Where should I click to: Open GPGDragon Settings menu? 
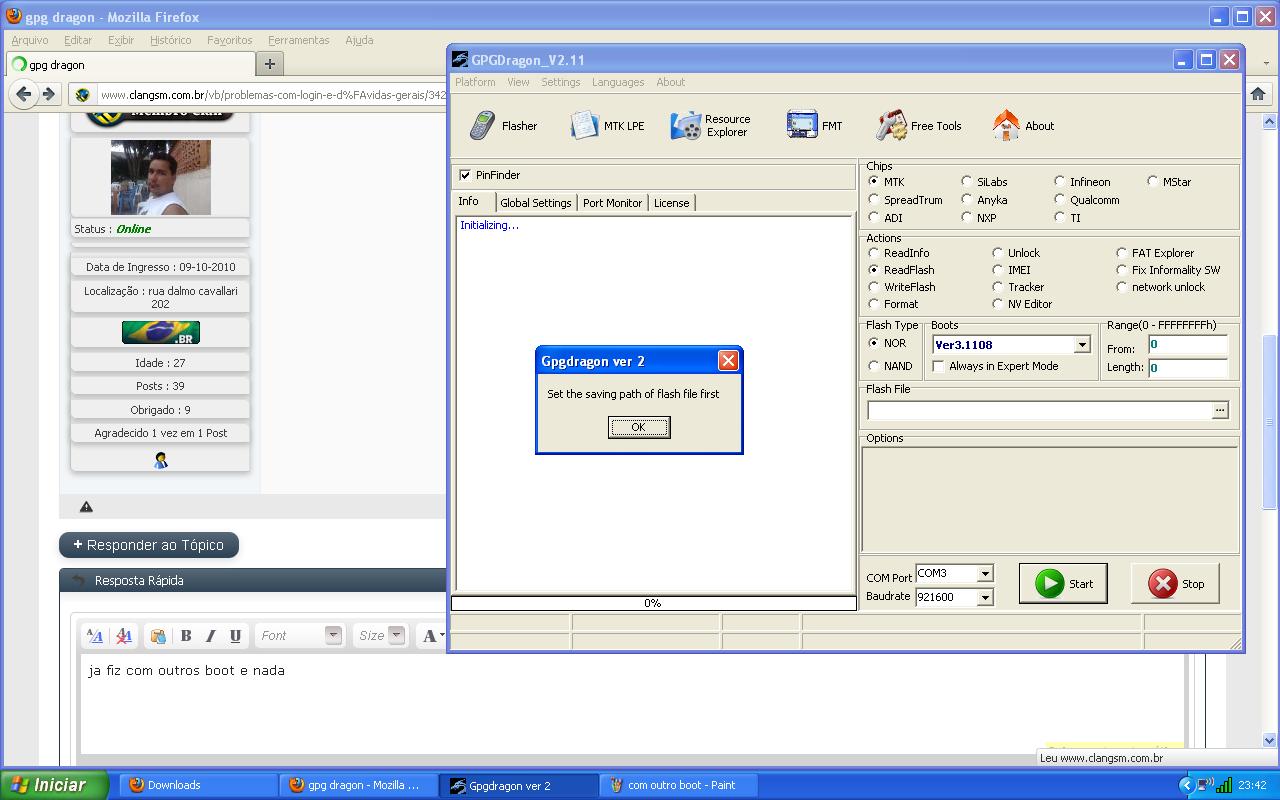[x=561, y=82]
